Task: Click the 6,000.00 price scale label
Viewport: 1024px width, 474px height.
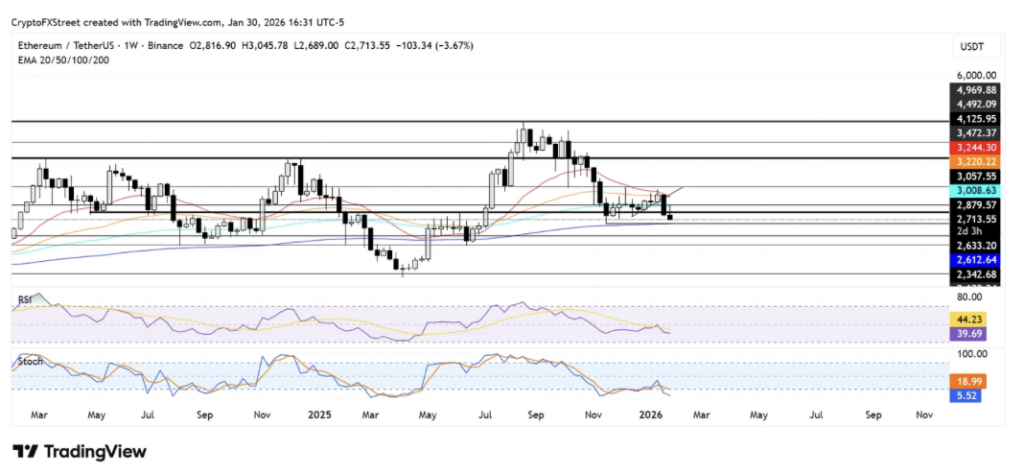Action: [969, 75]
